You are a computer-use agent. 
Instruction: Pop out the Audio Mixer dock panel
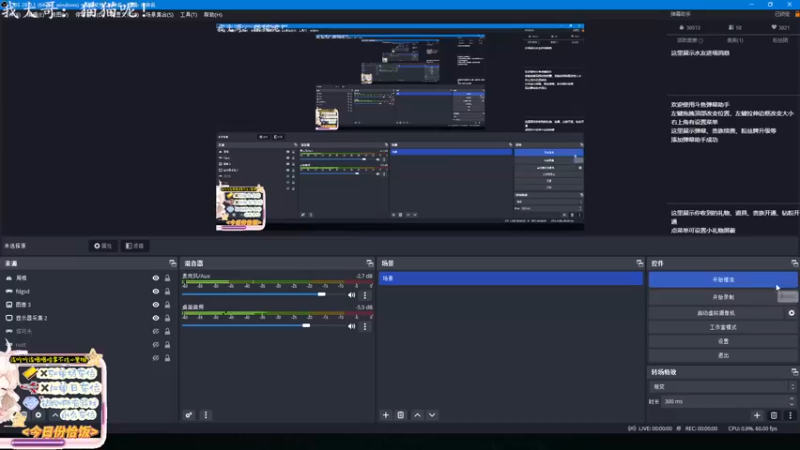370,263
